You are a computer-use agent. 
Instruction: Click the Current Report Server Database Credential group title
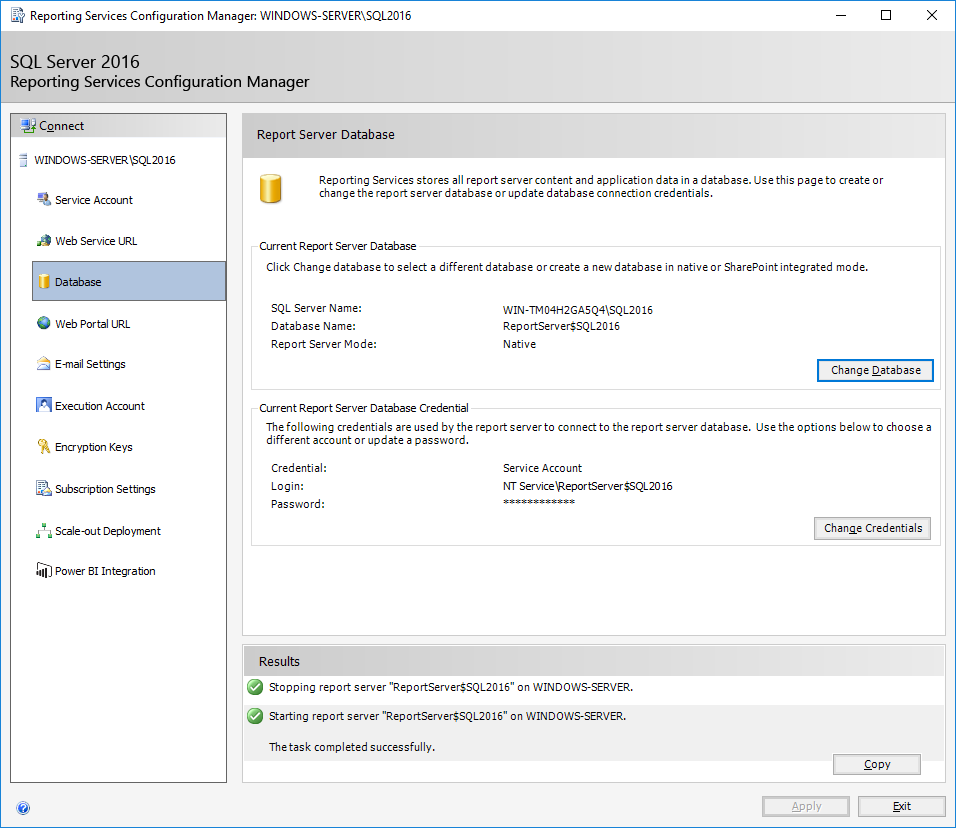click(363, 408)
